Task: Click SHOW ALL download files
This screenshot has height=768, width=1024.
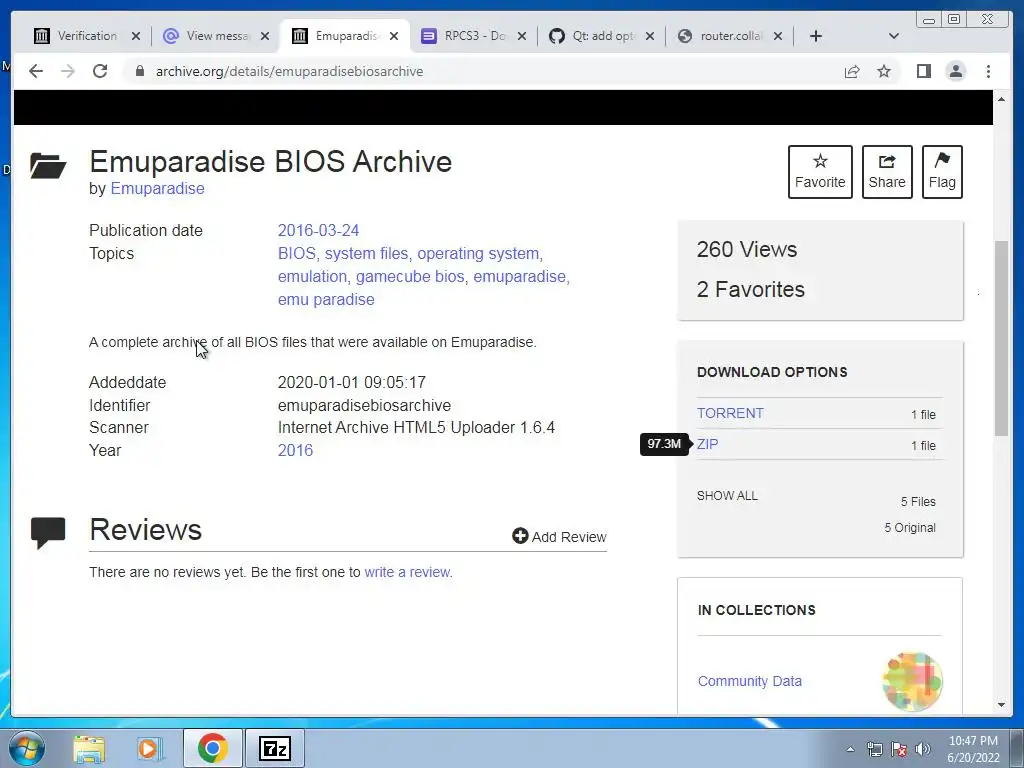Action: coord(727,496)
